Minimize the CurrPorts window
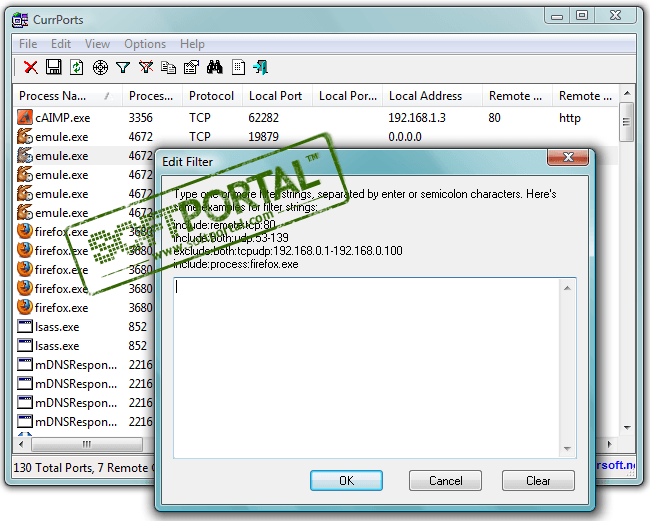Screen dimensions: 650x521 [x=557, y=15]
